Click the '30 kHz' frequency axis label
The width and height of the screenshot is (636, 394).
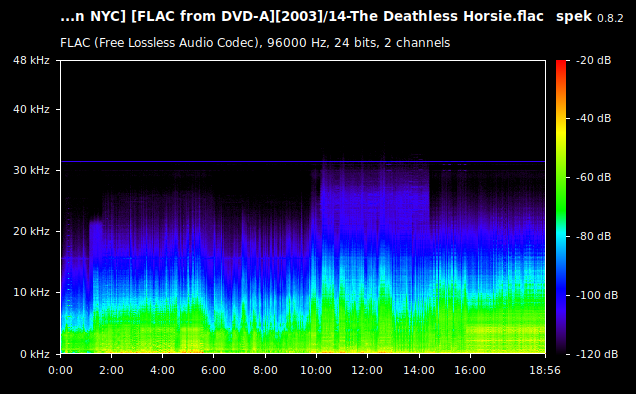coord(31,170)
